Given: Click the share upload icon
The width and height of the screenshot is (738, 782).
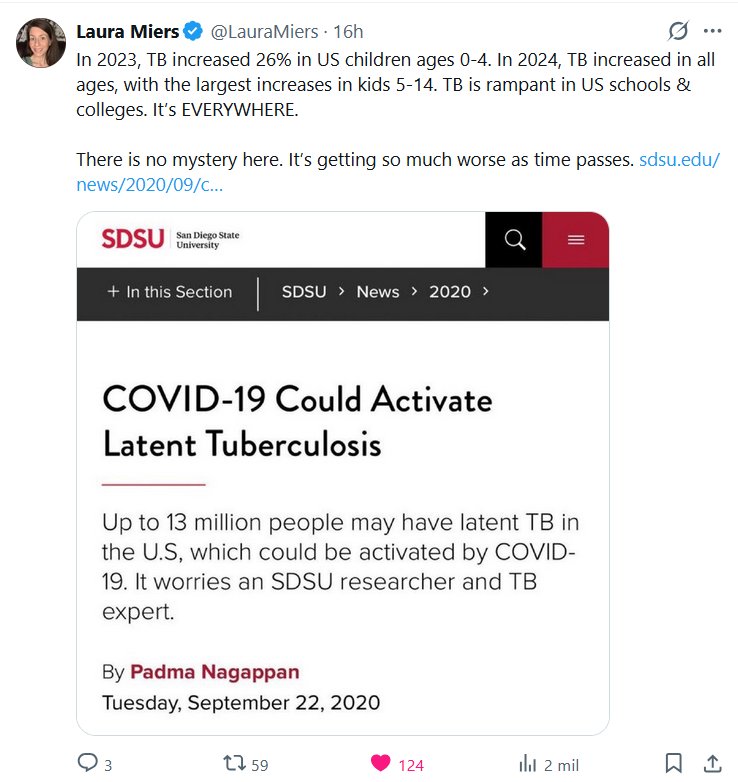Looking at the screenshot, I should click(x=712, y=763).
